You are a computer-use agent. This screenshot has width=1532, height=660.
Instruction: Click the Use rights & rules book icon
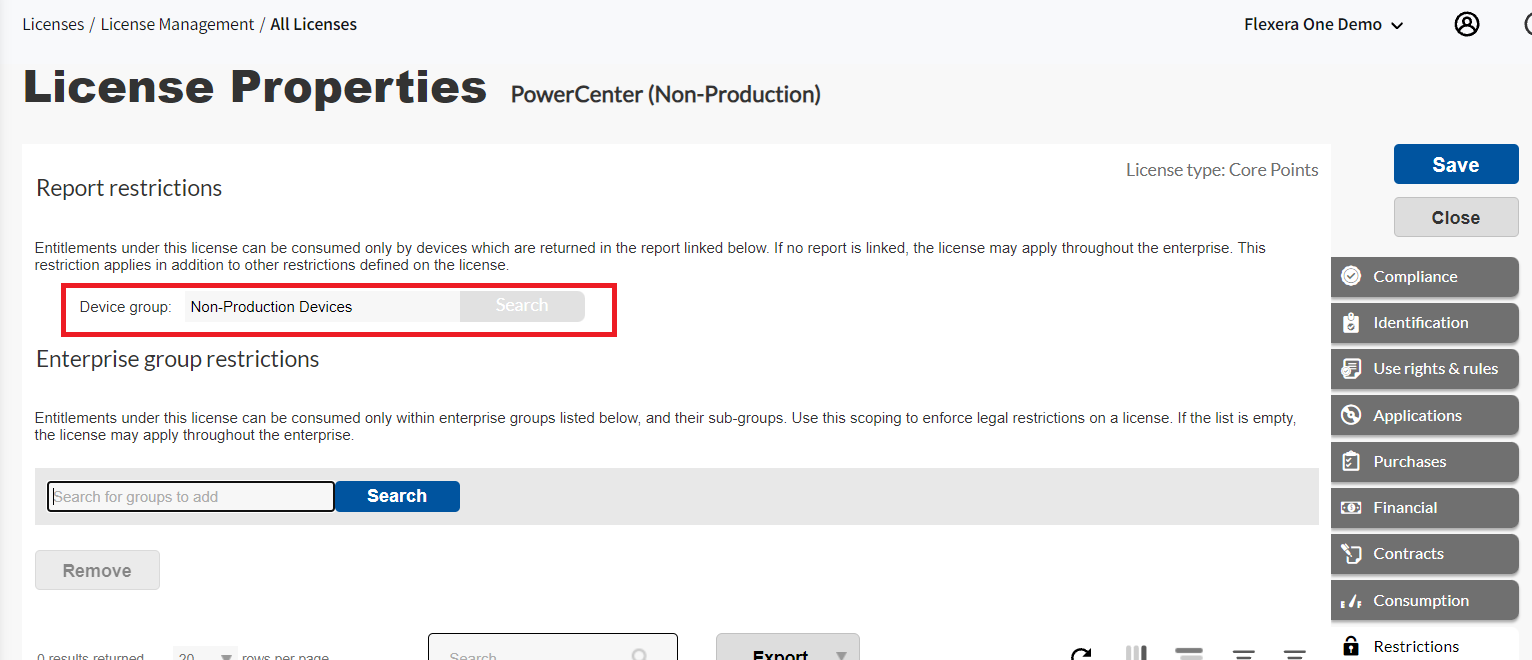1351,368
